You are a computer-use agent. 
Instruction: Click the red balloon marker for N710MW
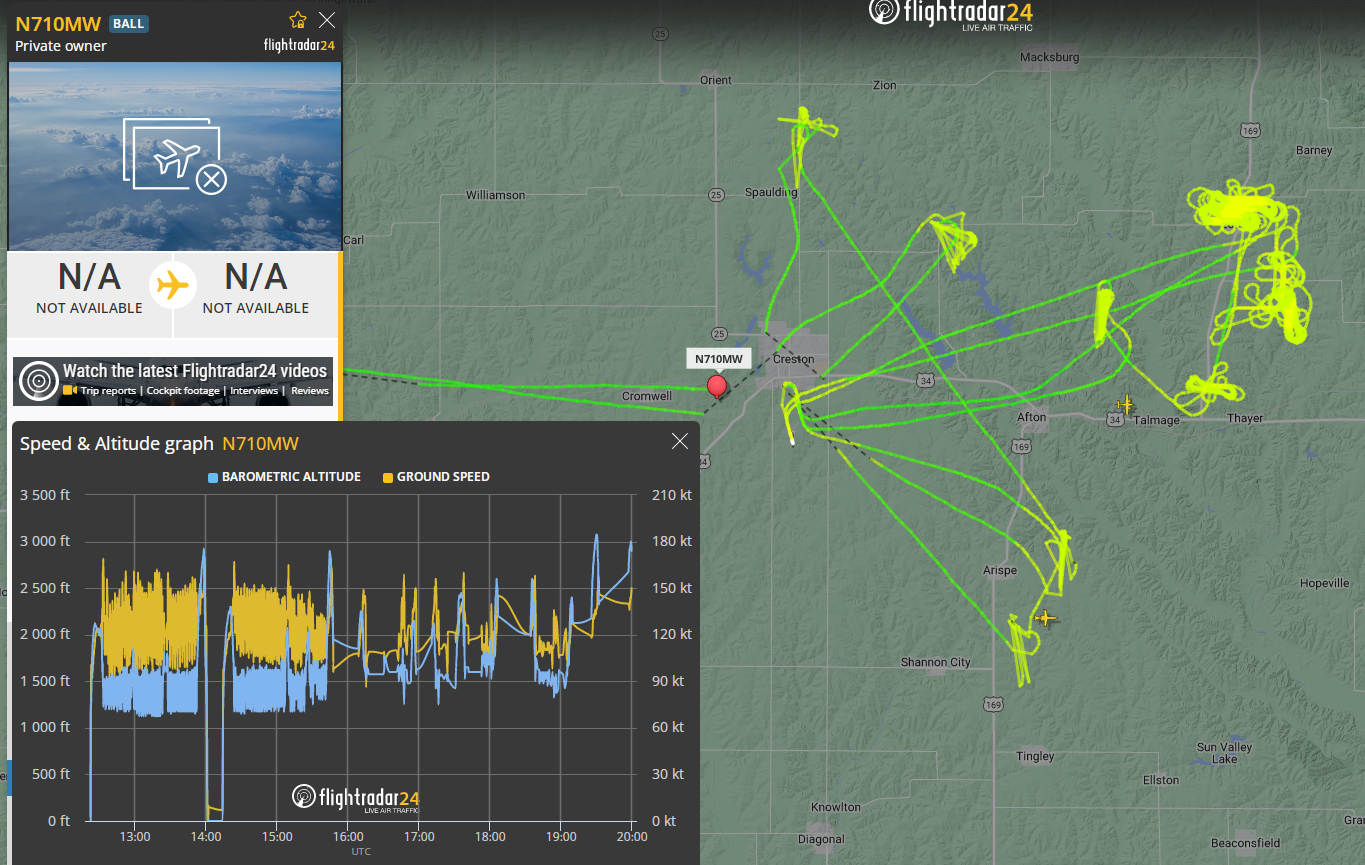(x=716, y=387)
